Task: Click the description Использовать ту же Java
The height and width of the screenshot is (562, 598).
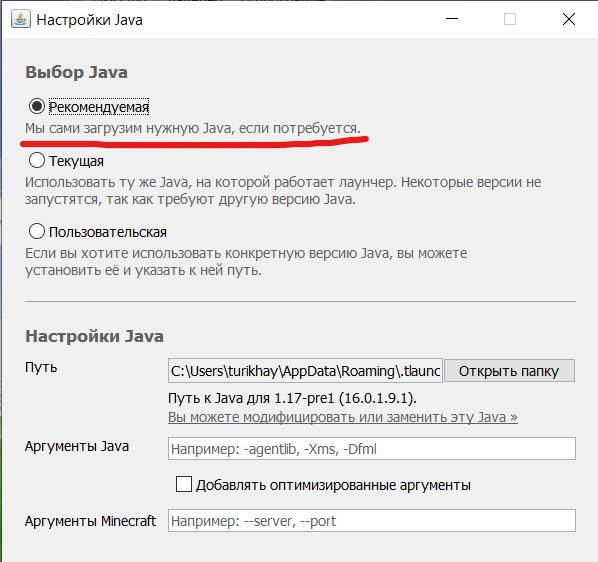Action: click(283, 190)
